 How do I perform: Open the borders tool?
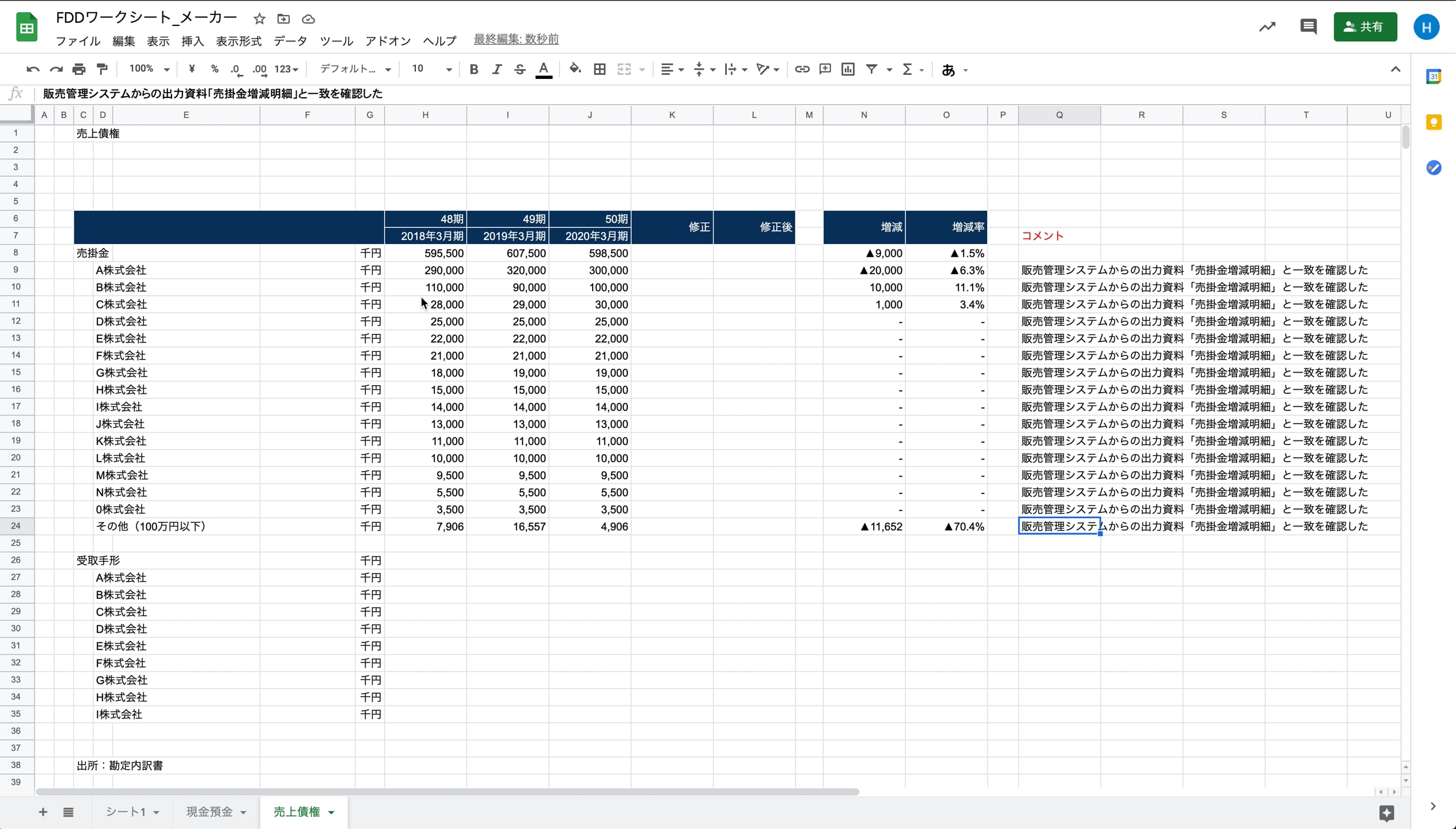pos(600,70)
